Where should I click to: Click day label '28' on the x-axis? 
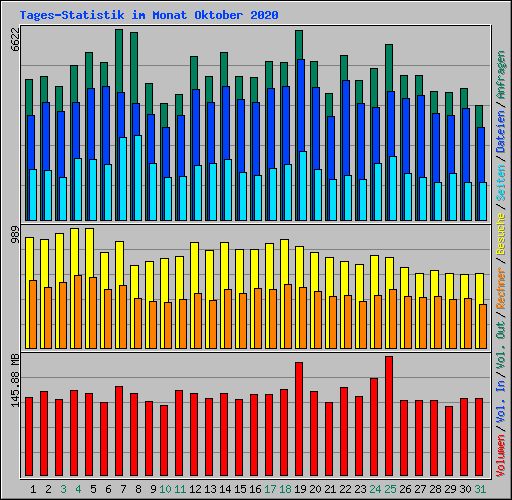point(435,489)
